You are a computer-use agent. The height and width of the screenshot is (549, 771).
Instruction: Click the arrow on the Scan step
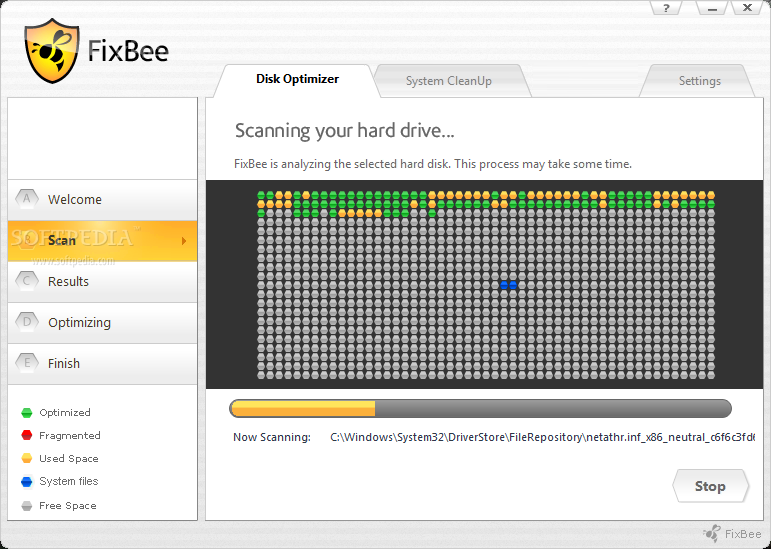[x=184, y=241]
